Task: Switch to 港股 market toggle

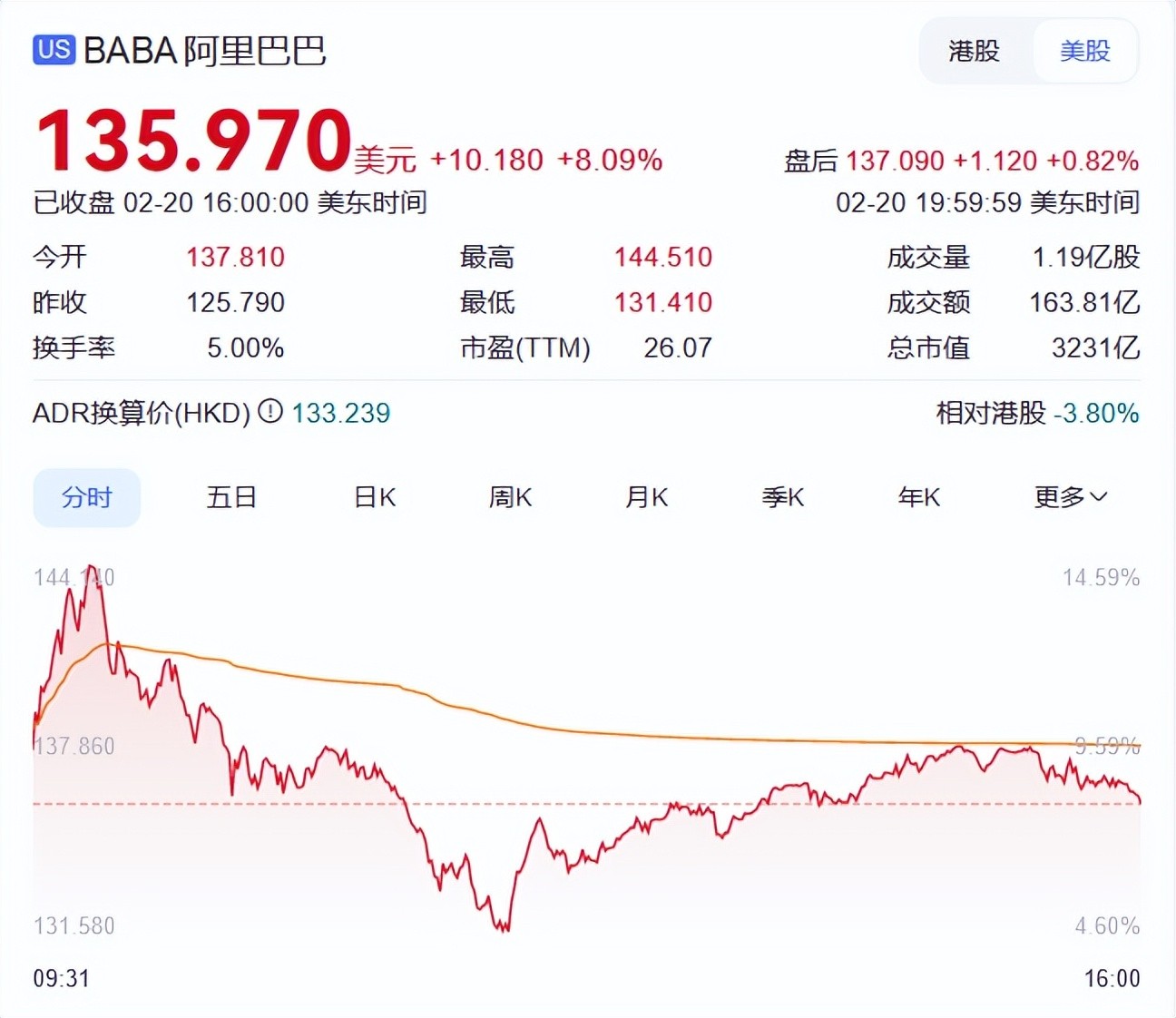Action: [x=974, y=51]
